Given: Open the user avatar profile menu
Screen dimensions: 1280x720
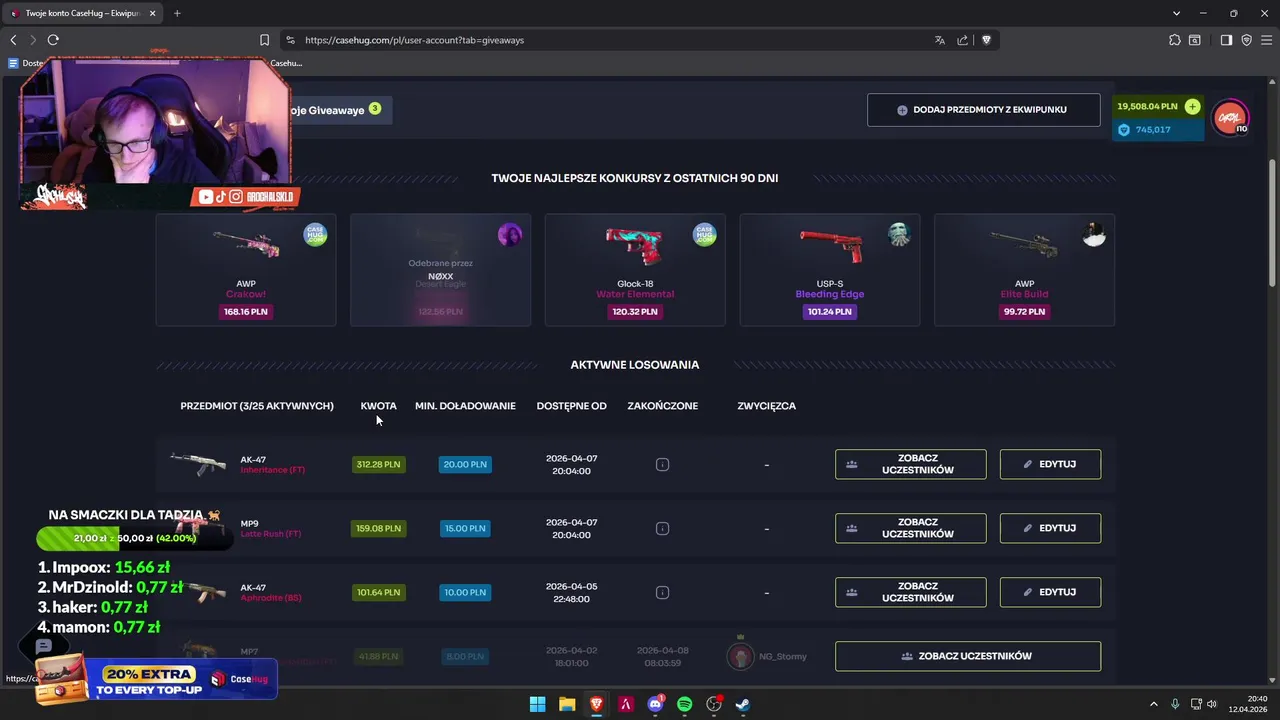Looking at the screenshot, I should tap(1230, 118).
